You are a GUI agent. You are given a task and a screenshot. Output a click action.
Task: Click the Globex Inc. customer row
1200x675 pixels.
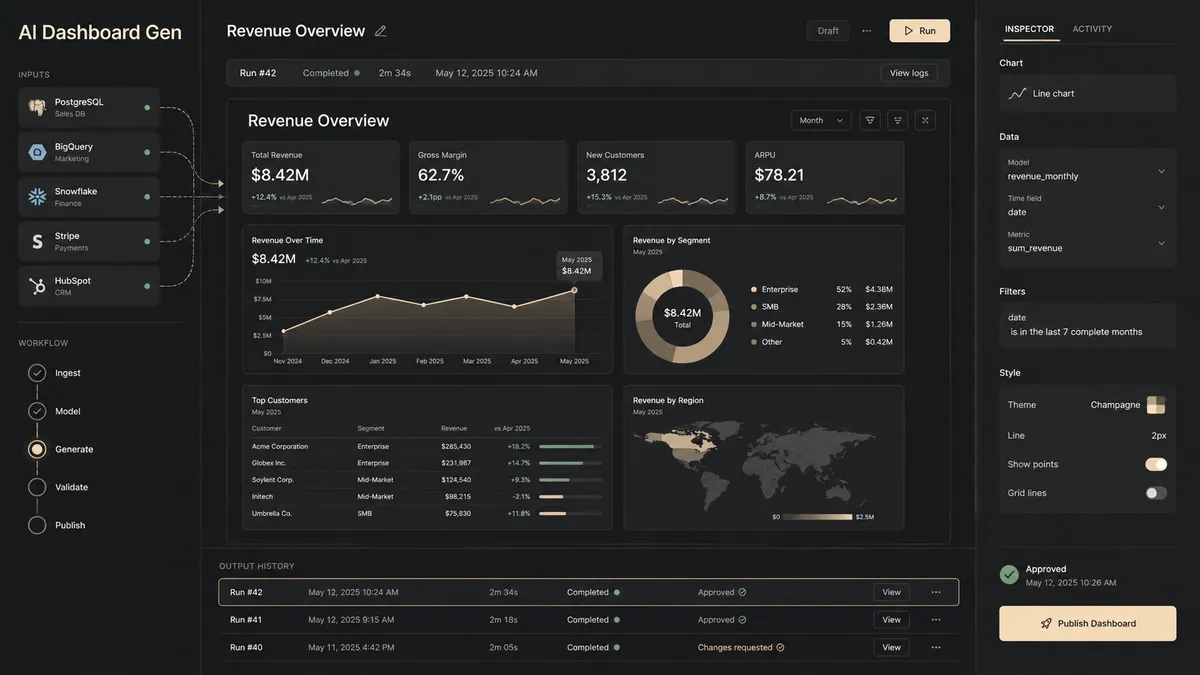coord(427,463)
